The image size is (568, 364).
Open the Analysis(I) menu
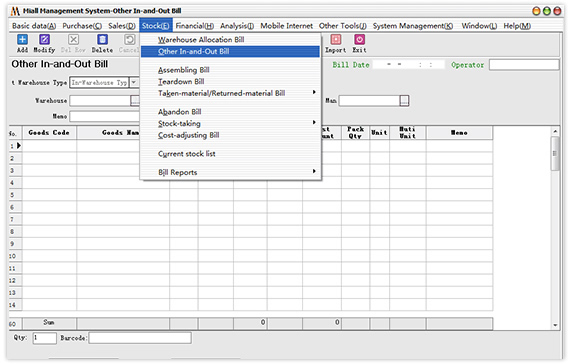(x=237, y=26)
